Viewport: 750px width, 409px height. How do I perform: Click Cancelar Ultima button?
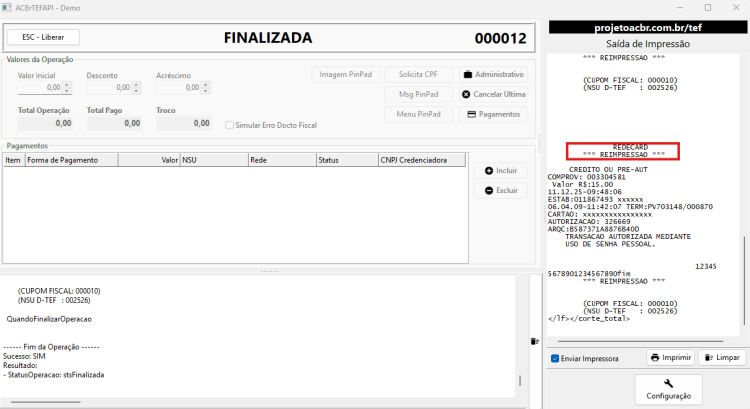point(494,94)
